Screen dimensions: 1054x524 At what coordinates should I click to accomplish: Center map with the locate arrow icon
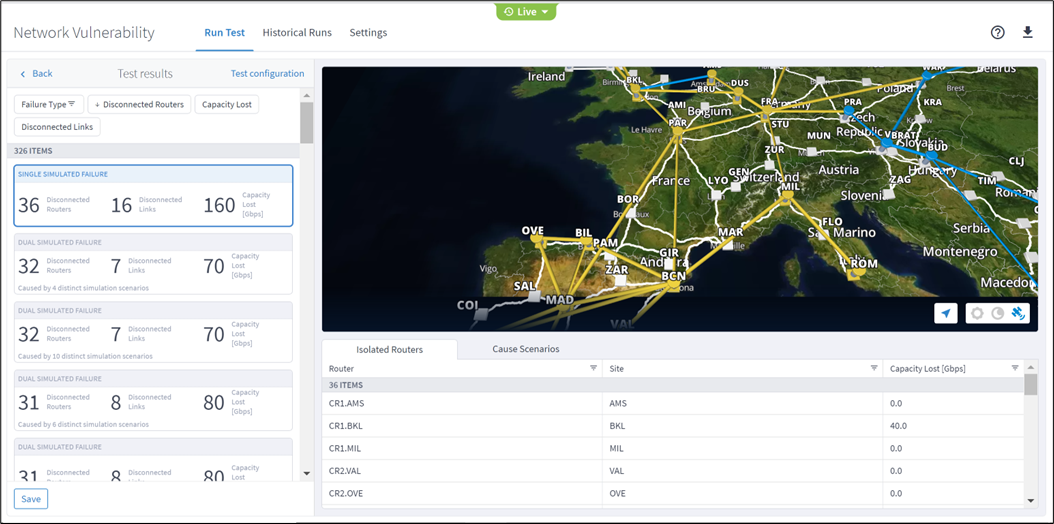coord(946,313)
